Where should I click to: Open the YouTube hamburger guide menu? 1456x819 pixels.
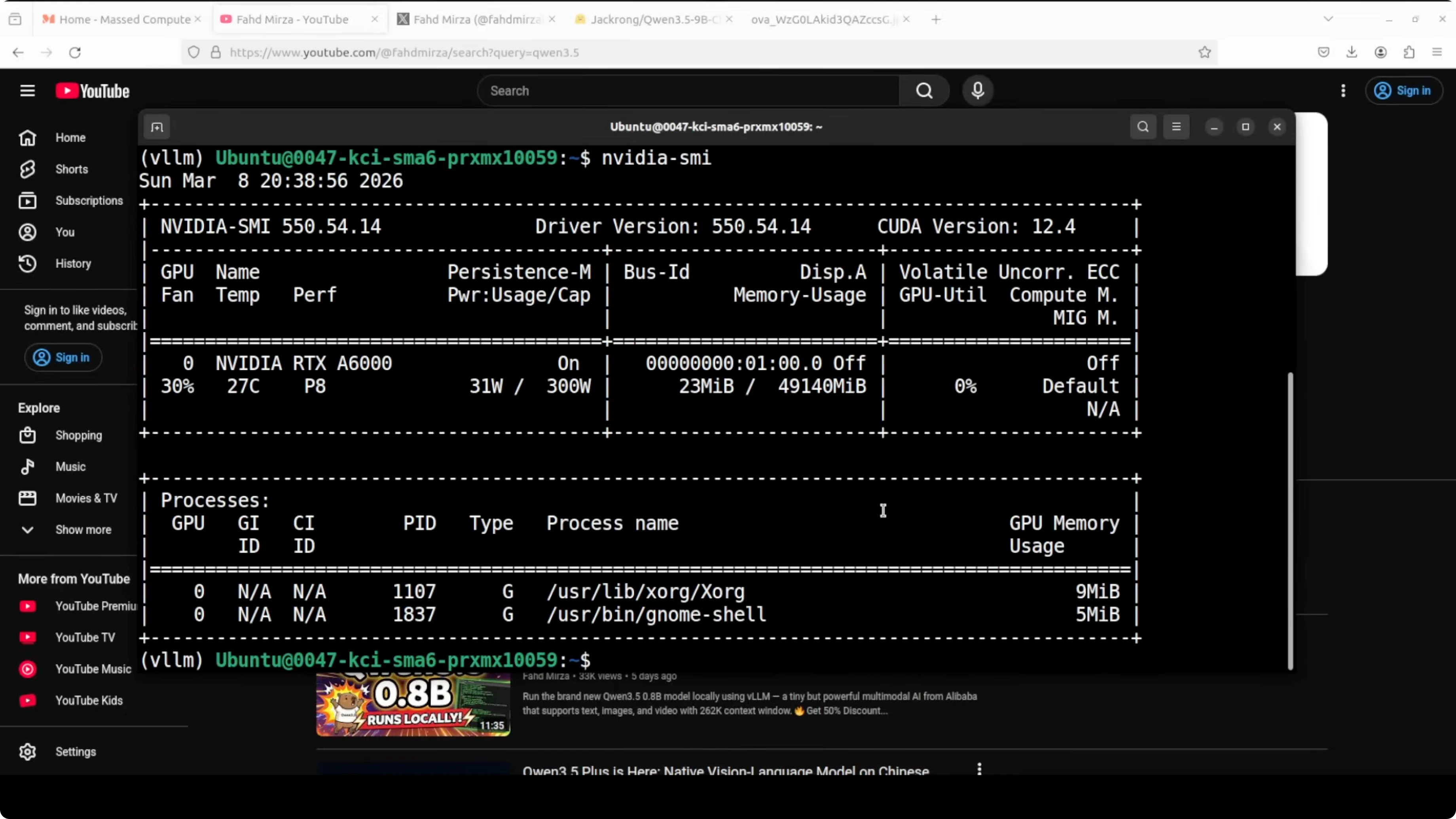[x=27, y=91]
